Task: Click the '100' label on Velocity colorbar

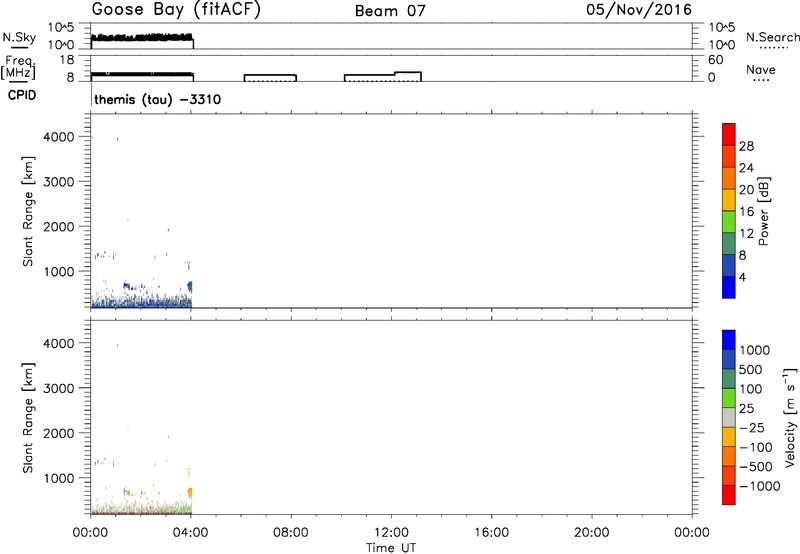Action: 751,389
